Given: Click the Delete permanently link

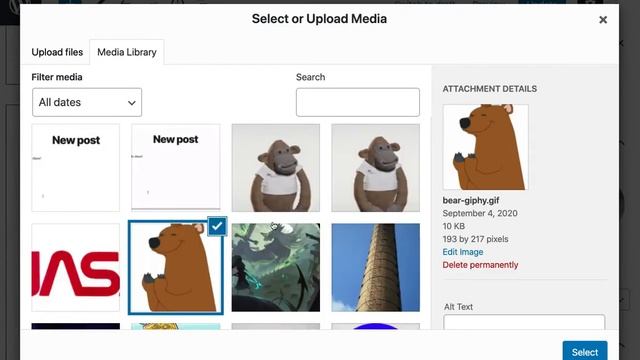Looking at the screenshot, I should [480, 265].
